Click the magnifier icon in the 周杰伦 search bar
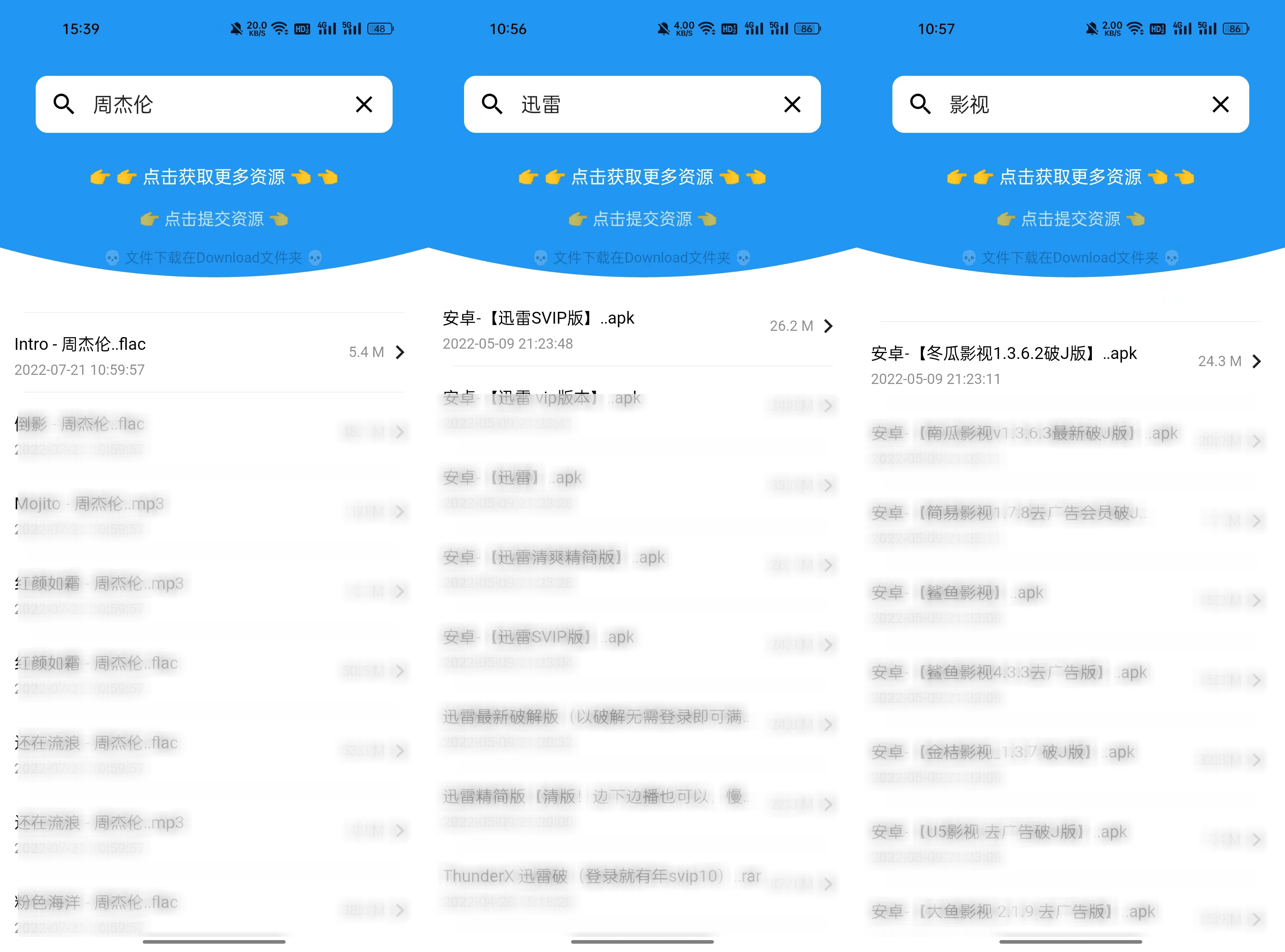This screenshot has width=1285, height=952. (64, 104)
